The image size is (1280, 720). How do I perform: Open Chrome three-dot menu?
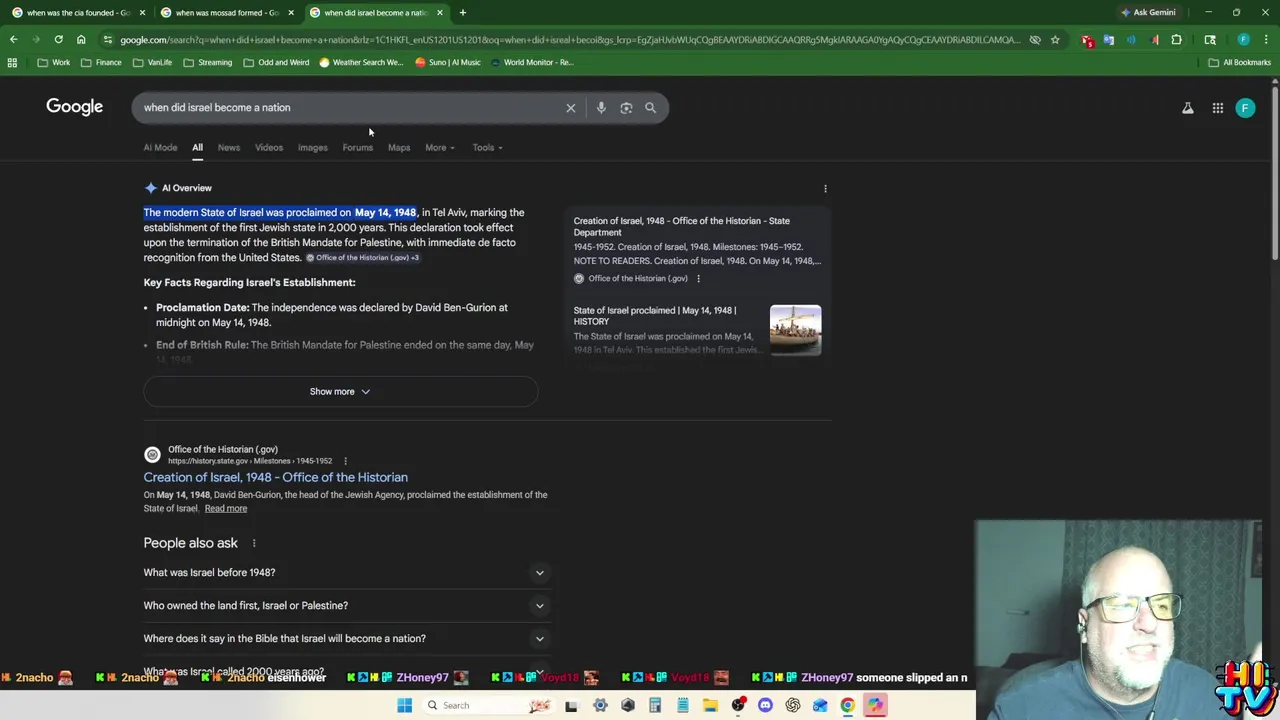click(x=1266, y=40)
